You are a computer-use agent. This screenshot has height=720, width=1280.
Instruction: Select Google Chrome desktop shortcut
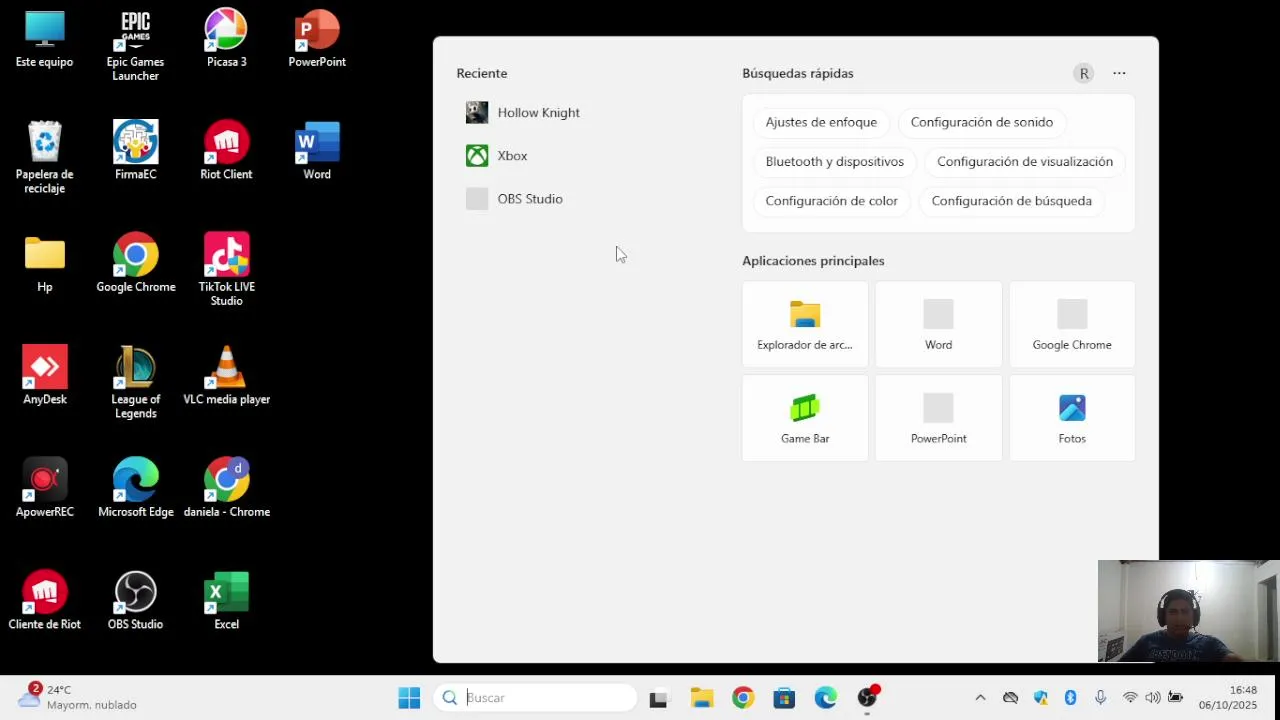click(135, 264)
